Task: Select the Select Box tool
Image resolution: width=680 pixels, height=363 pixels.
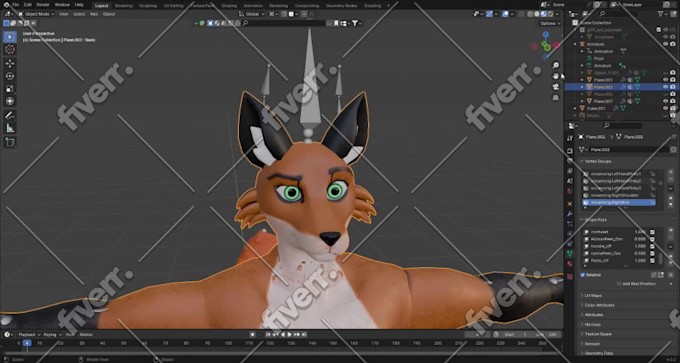Action: point(10,37)
